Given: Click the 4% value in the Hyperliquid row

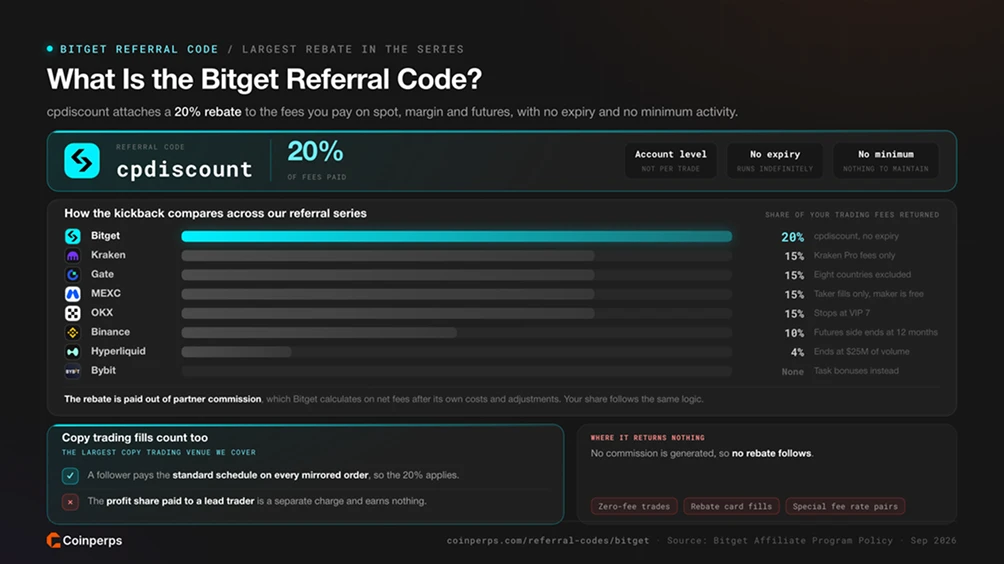Looking at the screenshot, I should pyautogui.click(x=797, y=352).
